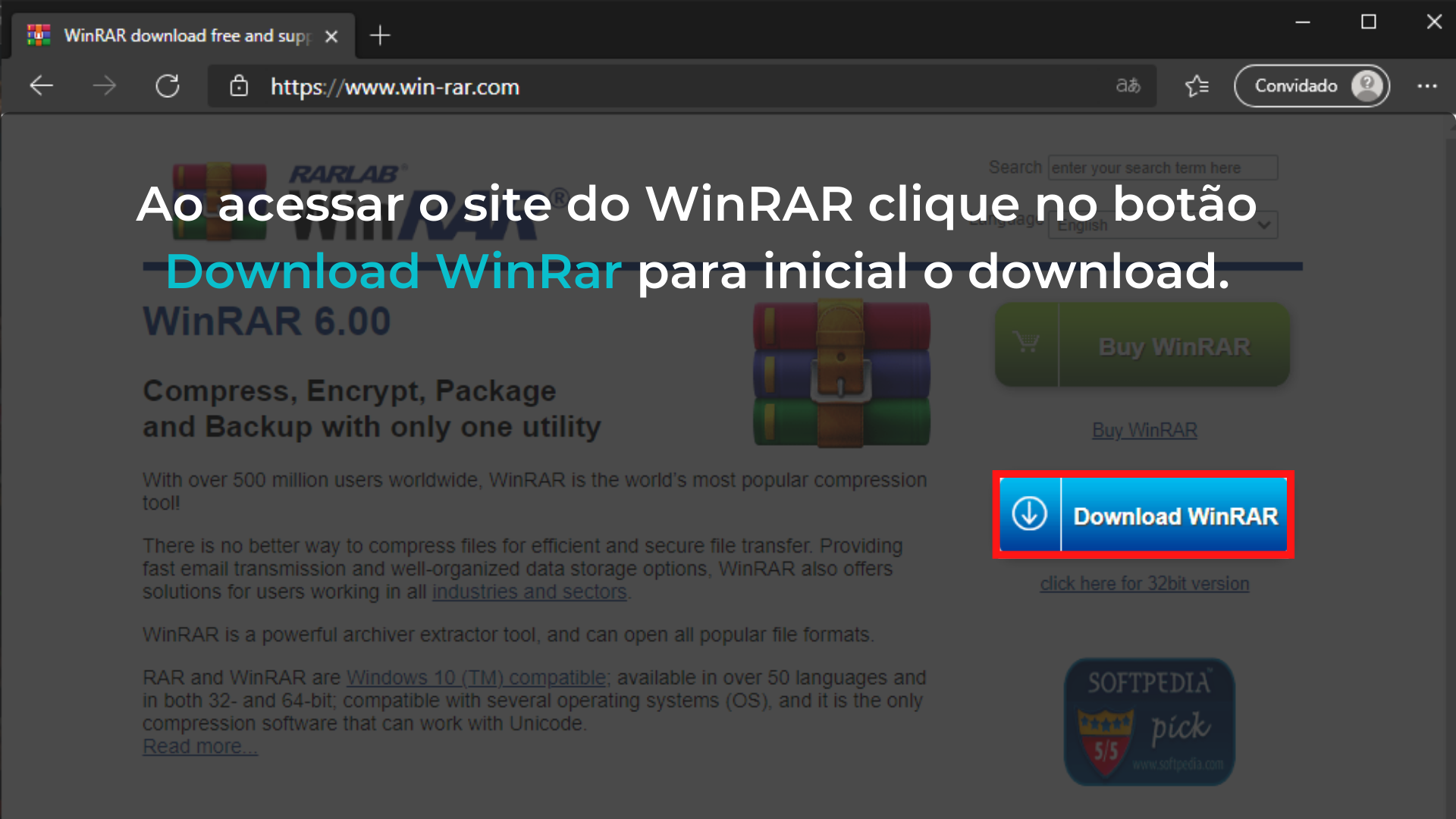Open the click here for 32bit version link
This screenshot has width=1456, height=819.
pos(1144,584)
